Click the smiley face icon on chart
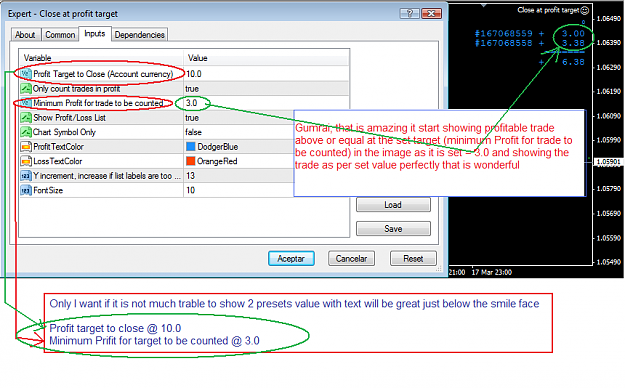The image size is (625, 388). coord(585,10)
